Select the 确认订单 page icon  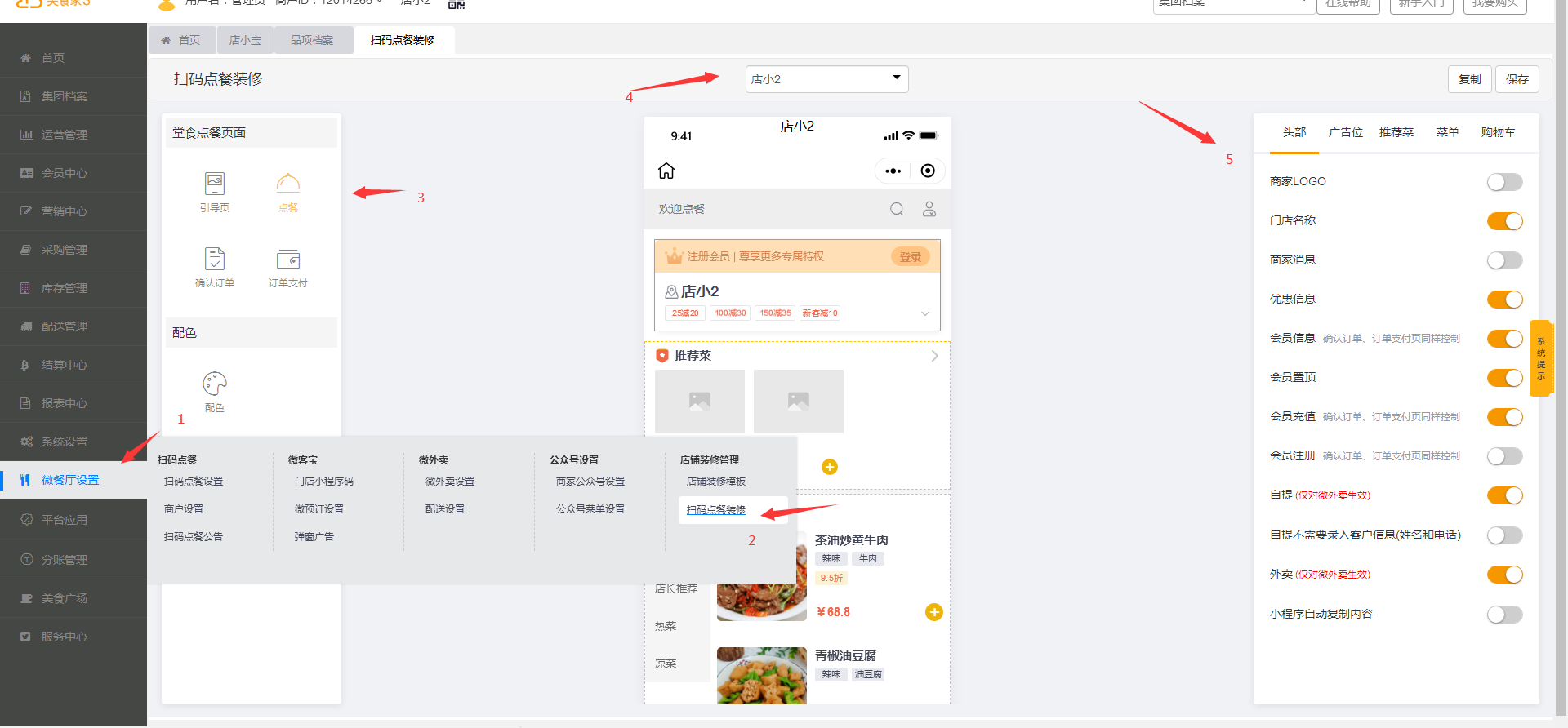(x=215, y=268)
